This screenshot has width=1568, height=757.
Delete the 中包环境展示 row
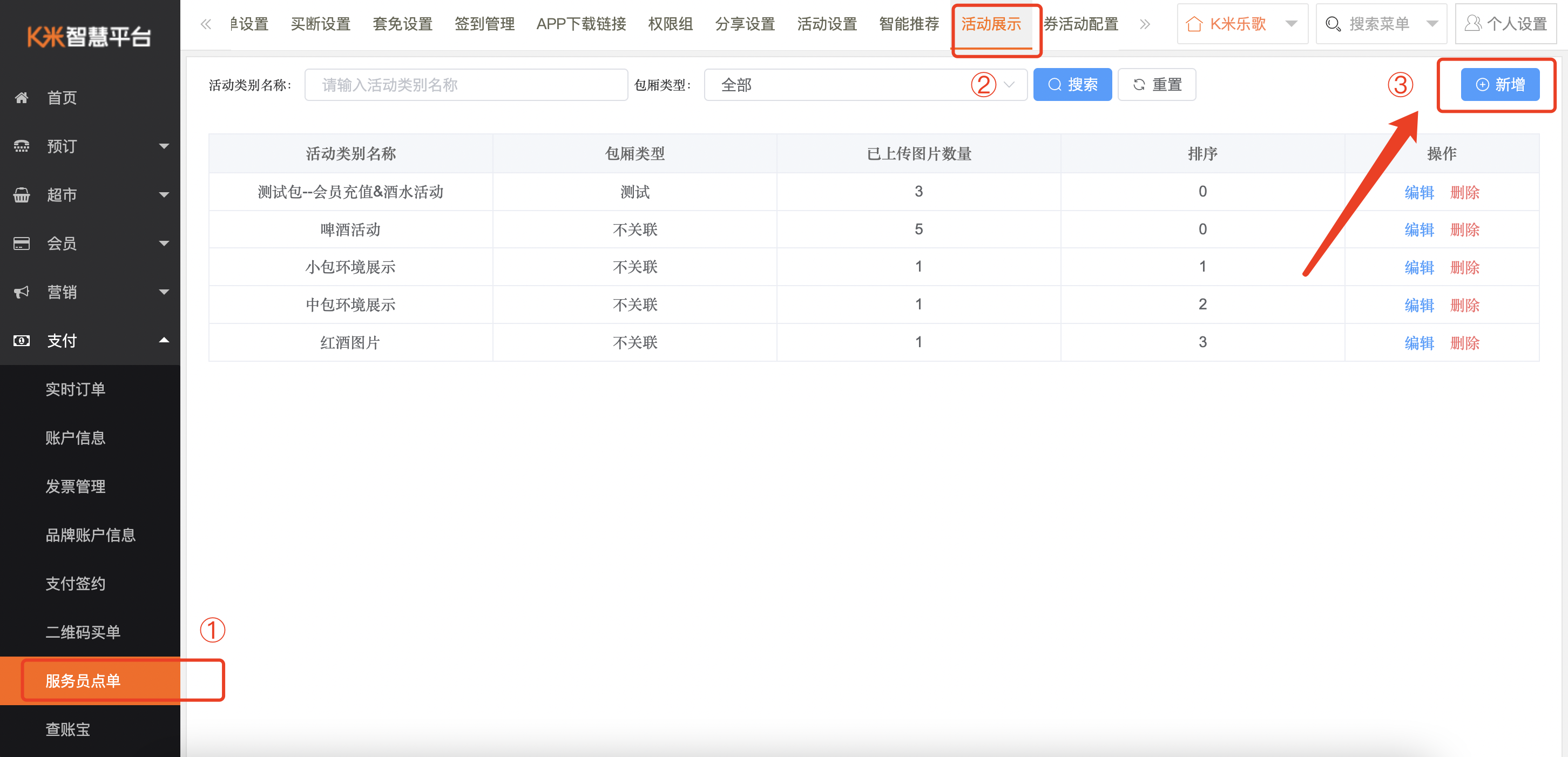[1465, 305]
